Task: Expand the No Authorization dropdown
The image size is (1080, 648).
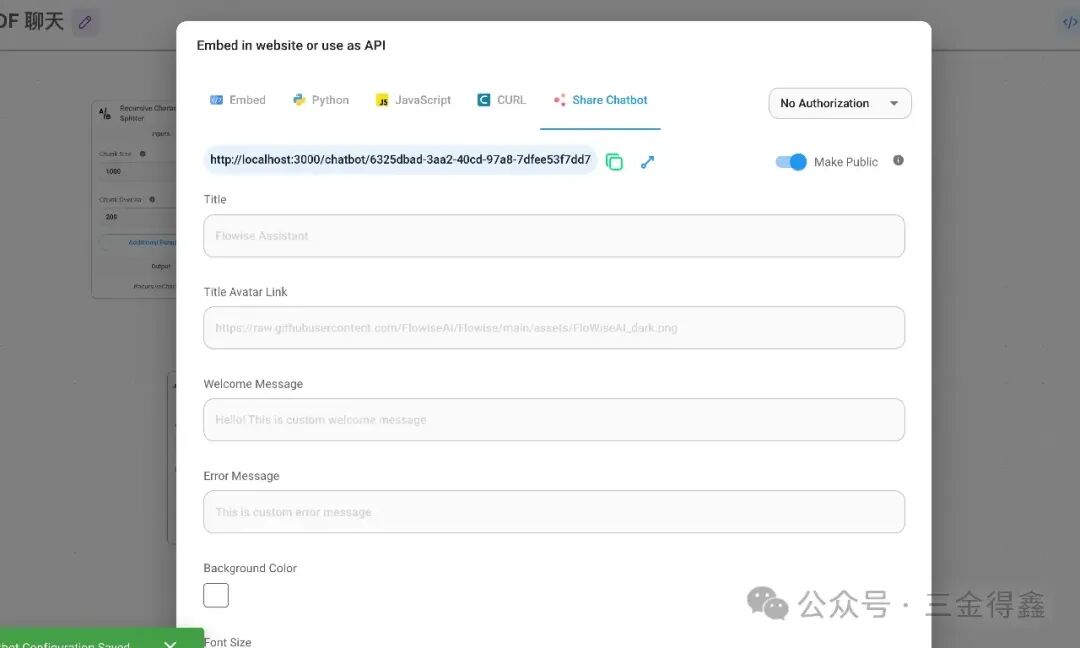Action: [839, 103]
